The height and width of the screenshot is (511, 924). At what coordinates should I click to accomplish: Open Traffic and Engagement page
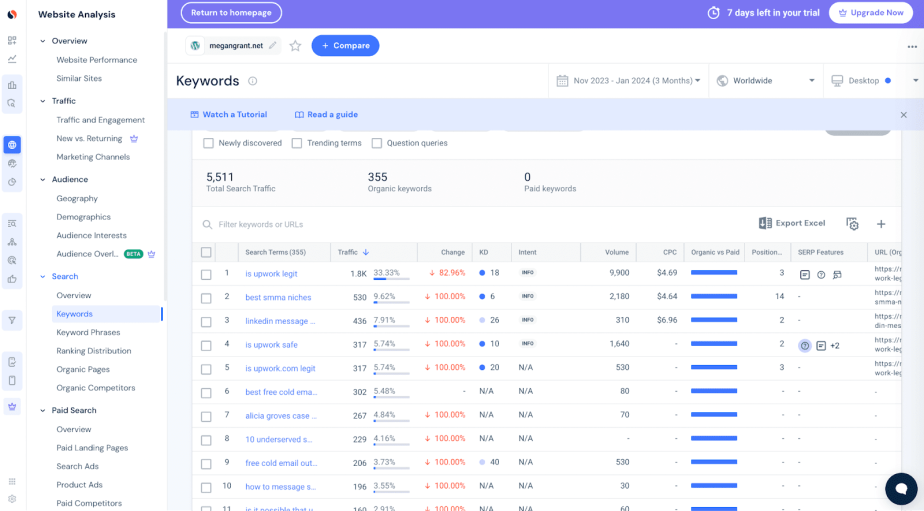[100, 120]
